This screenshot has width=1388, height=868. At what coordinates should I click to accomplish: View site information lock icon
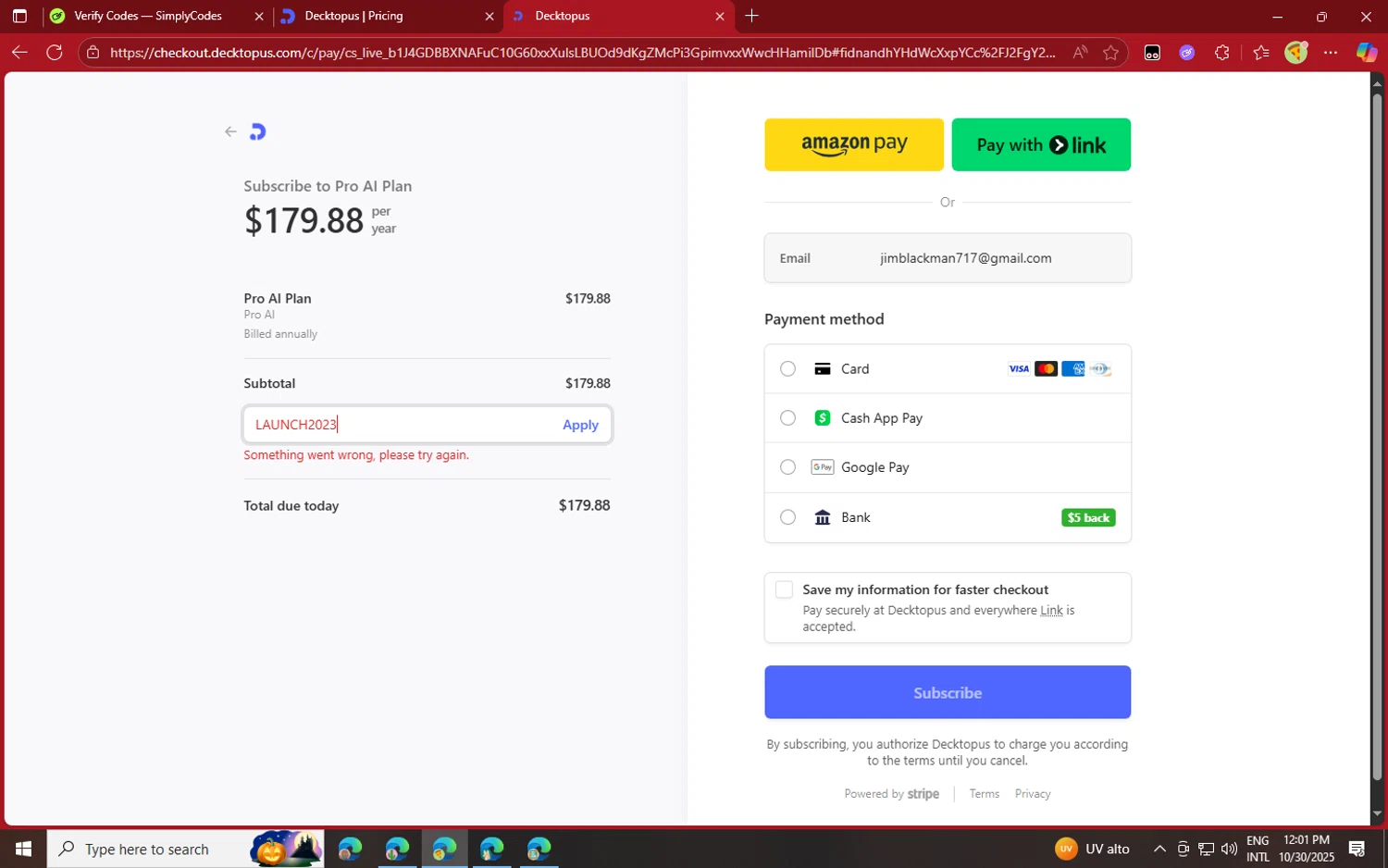(x=93, y=53)
